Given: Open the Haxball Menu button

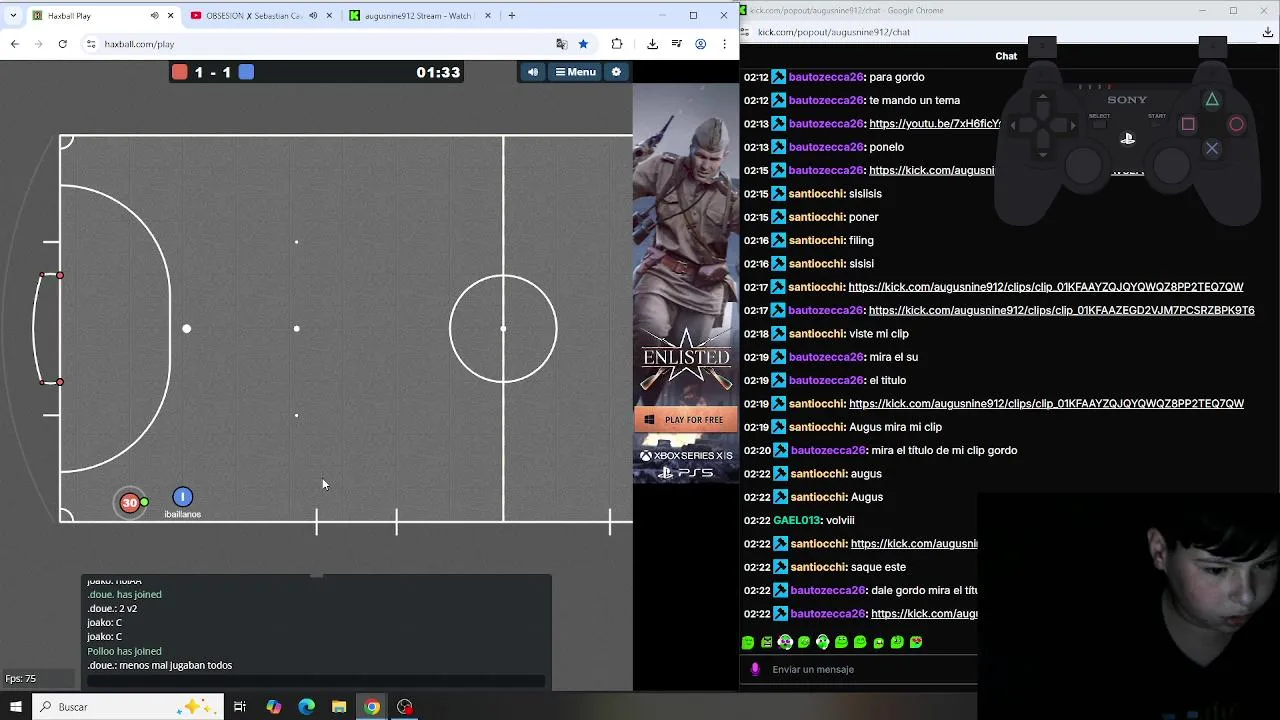Looking at the screenshot, I should [x=575, y=72].
